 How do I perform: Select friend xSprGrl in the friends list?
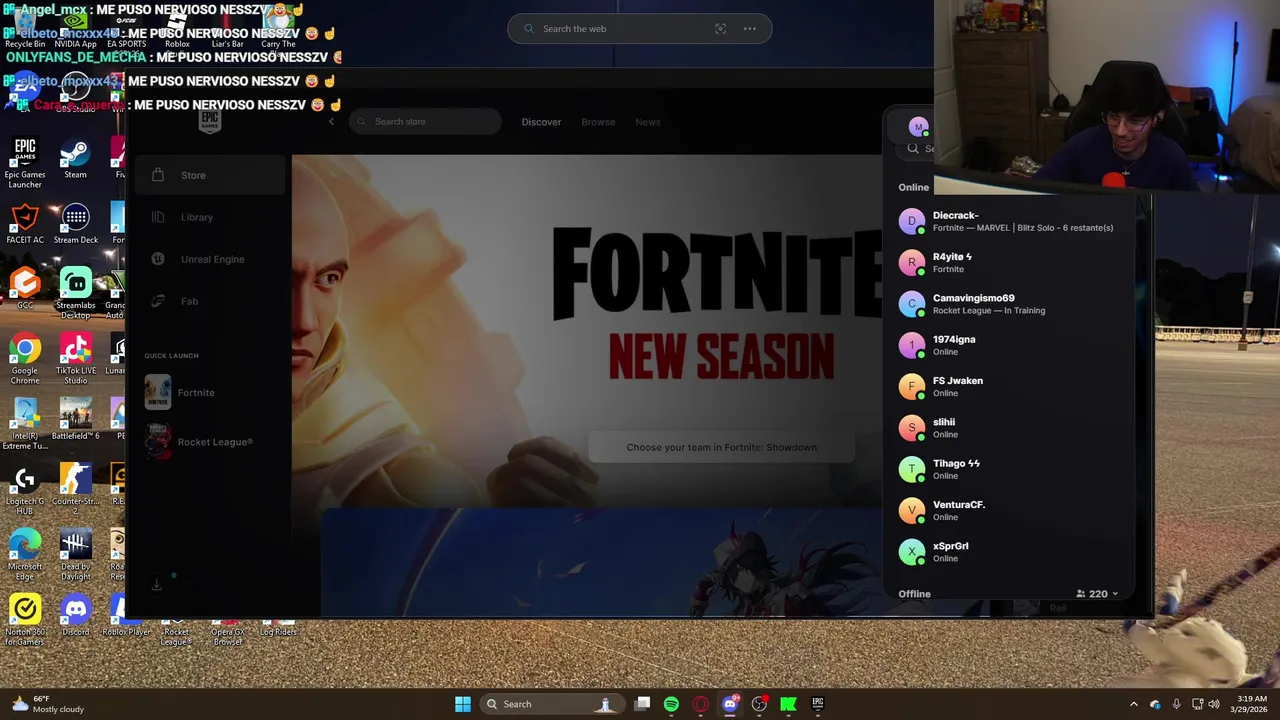(x=1008, y=552)
